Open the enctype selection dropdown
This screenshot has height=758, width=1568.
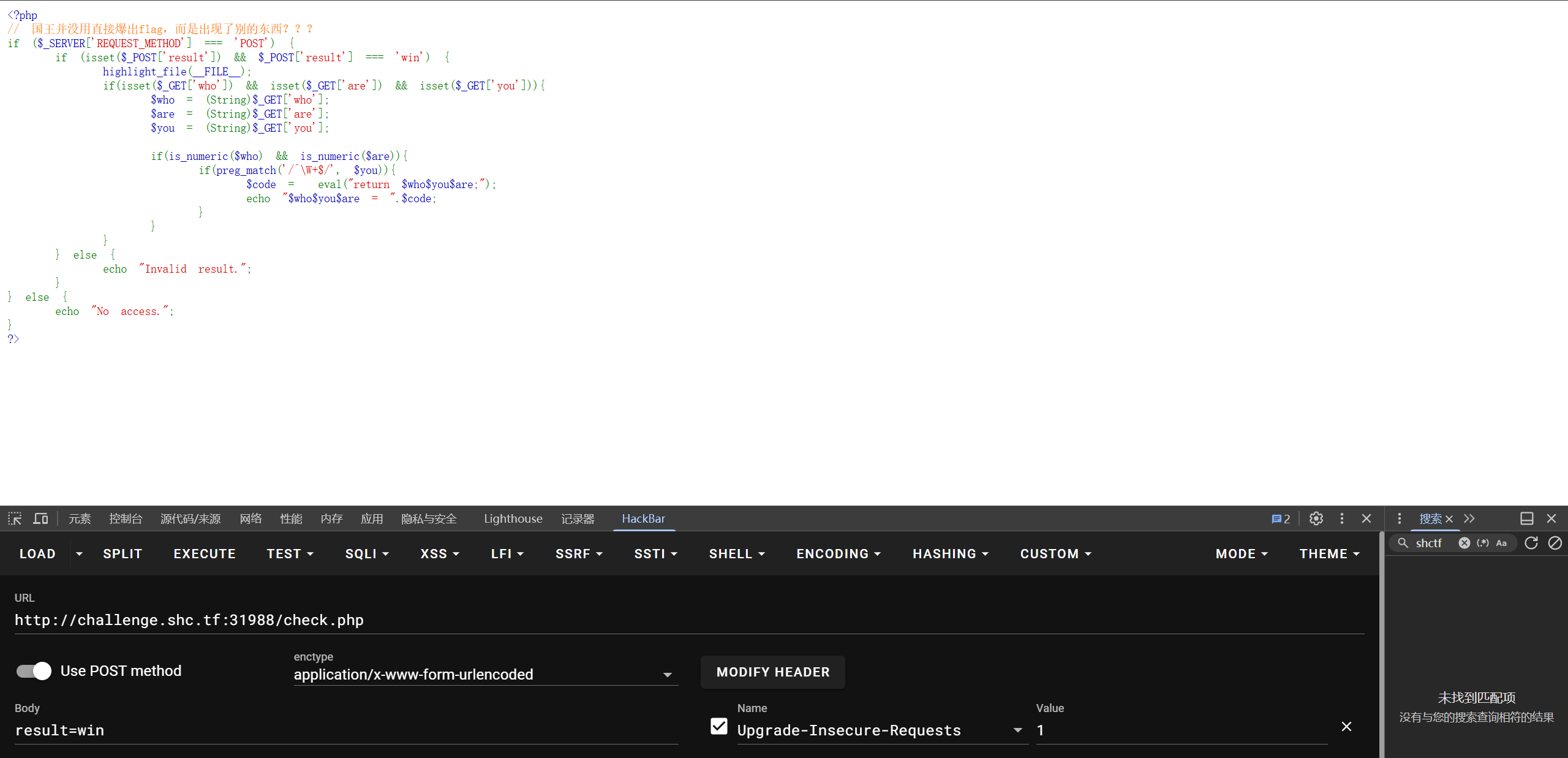(486, 675)
